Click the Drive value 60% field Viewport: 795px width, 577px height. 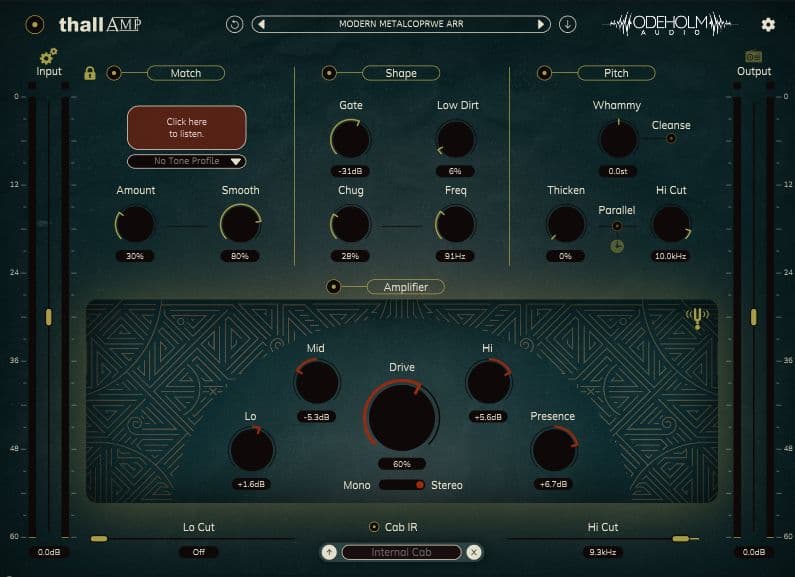pyautogui.click(x=402, y=464)
